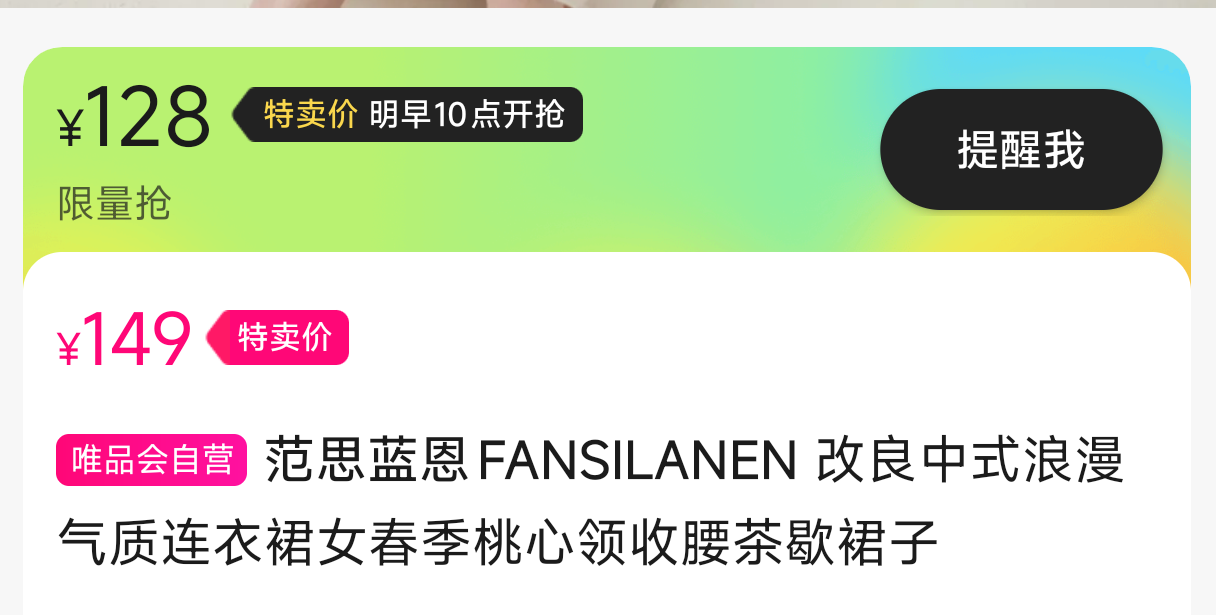Screen dimensions: 1216x615
Task: Click the product photo strip at top
Action: [x=608, y=4]
